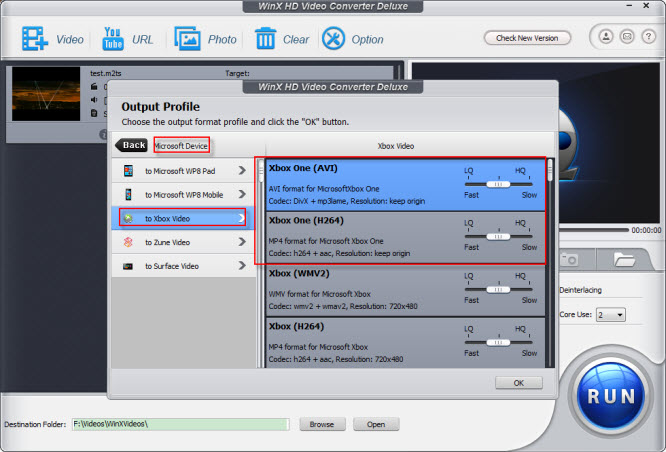Click the user account icon
The width and height of the screenshot is (666, 452).
tap(606, 37)
